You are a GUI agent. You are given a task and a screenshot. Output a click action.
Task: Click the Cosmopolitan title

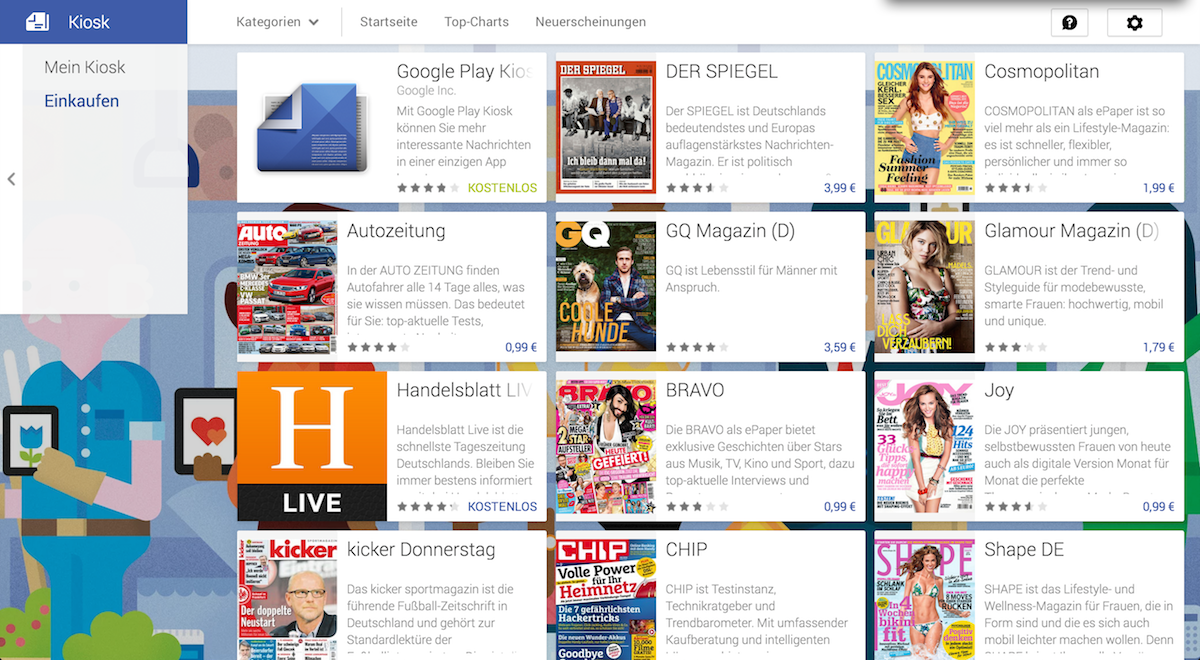point(1042,72)
